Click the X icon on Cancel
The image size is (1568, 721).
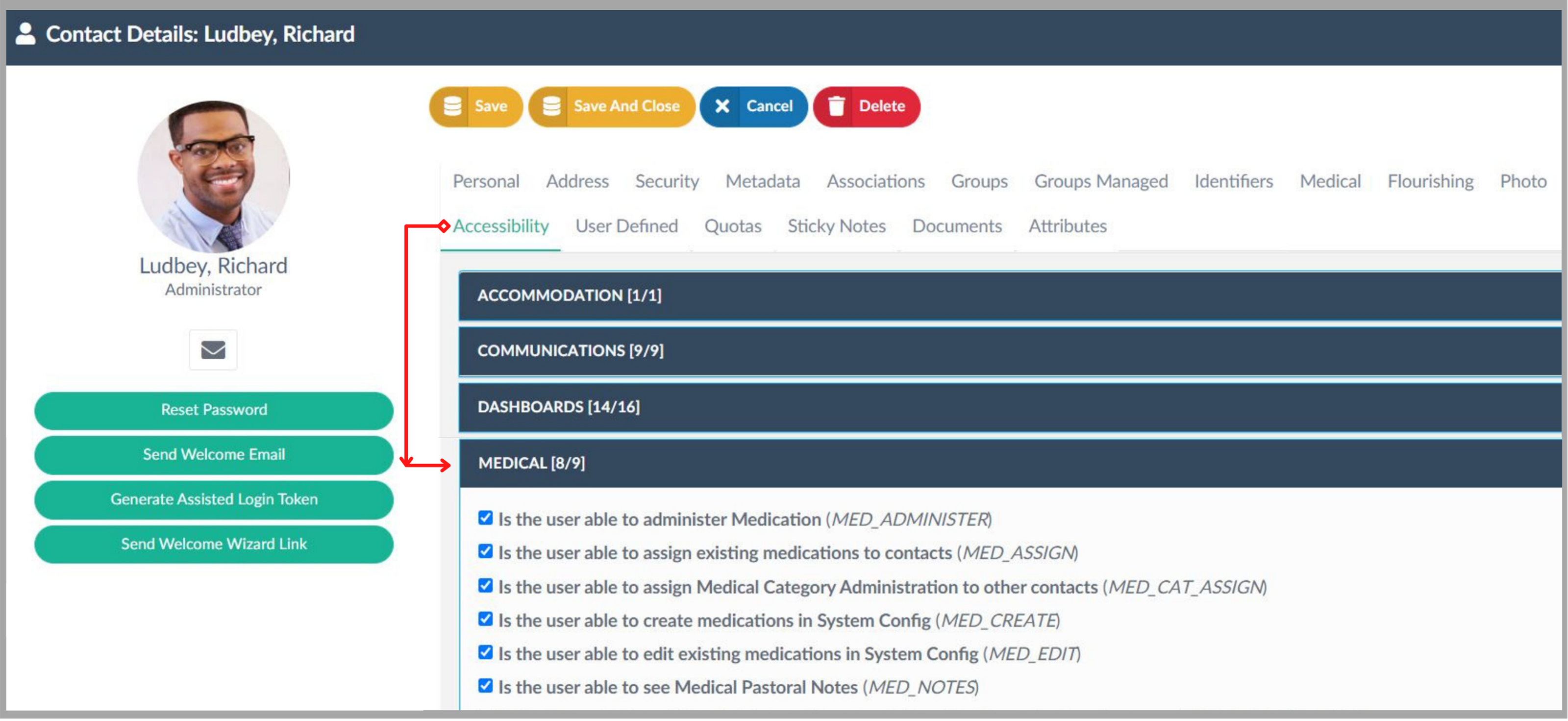tap(722, 106)
